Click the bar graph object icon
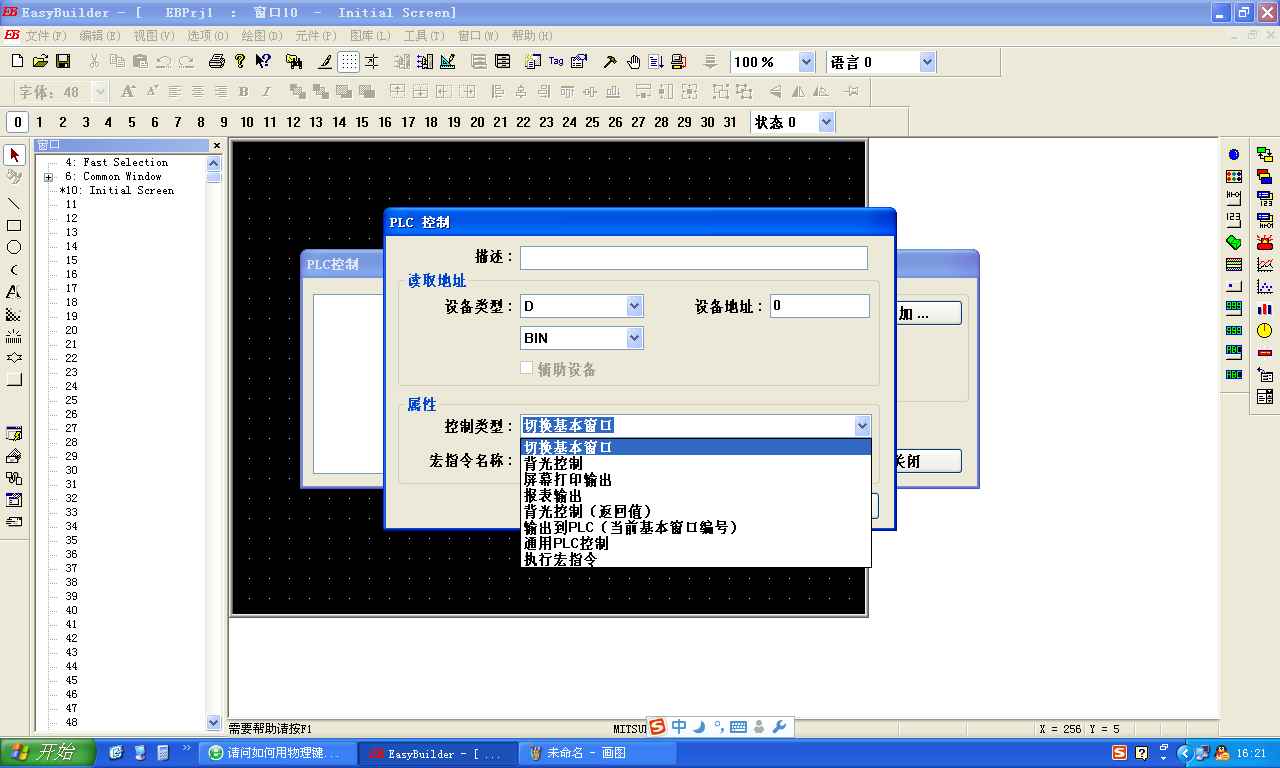The image size is (1280, 768). coord(1265,309)
